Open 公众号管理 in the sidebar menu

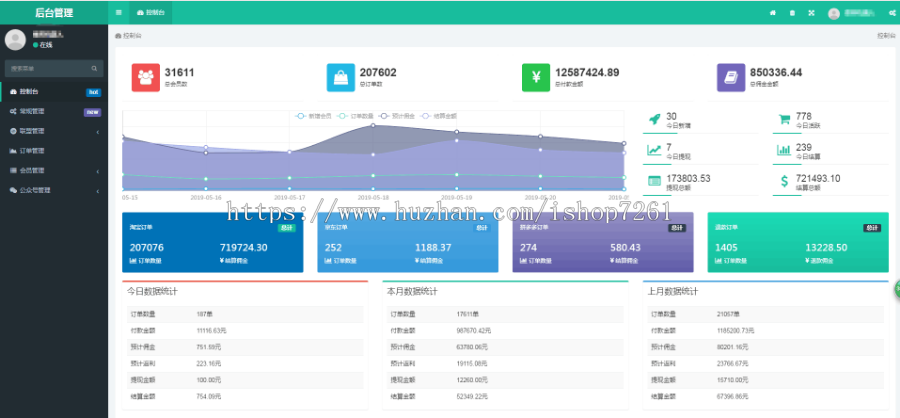tap(54, 190)
